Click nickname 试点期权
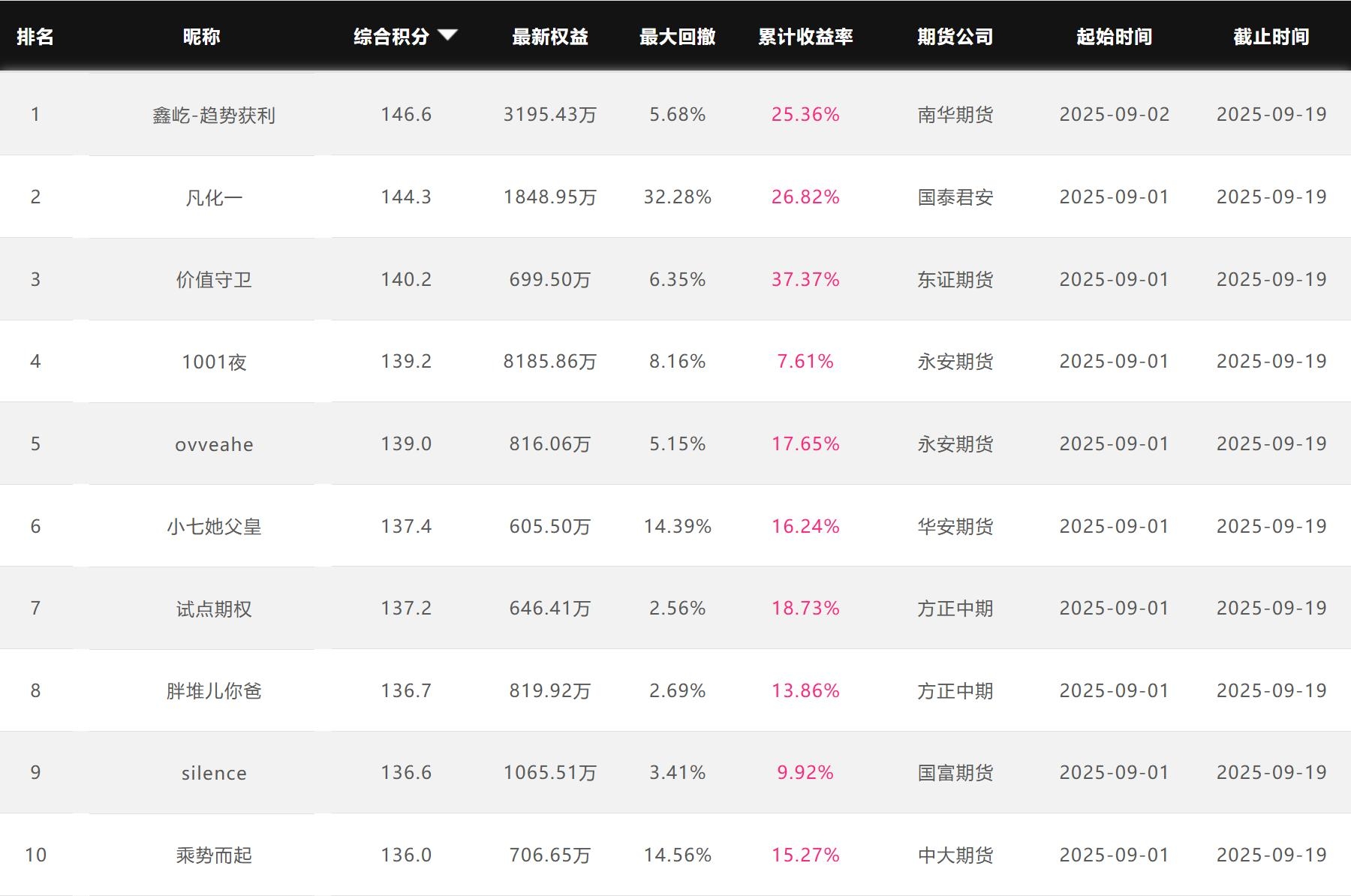 pyautogui.click(x=214, y=609)
